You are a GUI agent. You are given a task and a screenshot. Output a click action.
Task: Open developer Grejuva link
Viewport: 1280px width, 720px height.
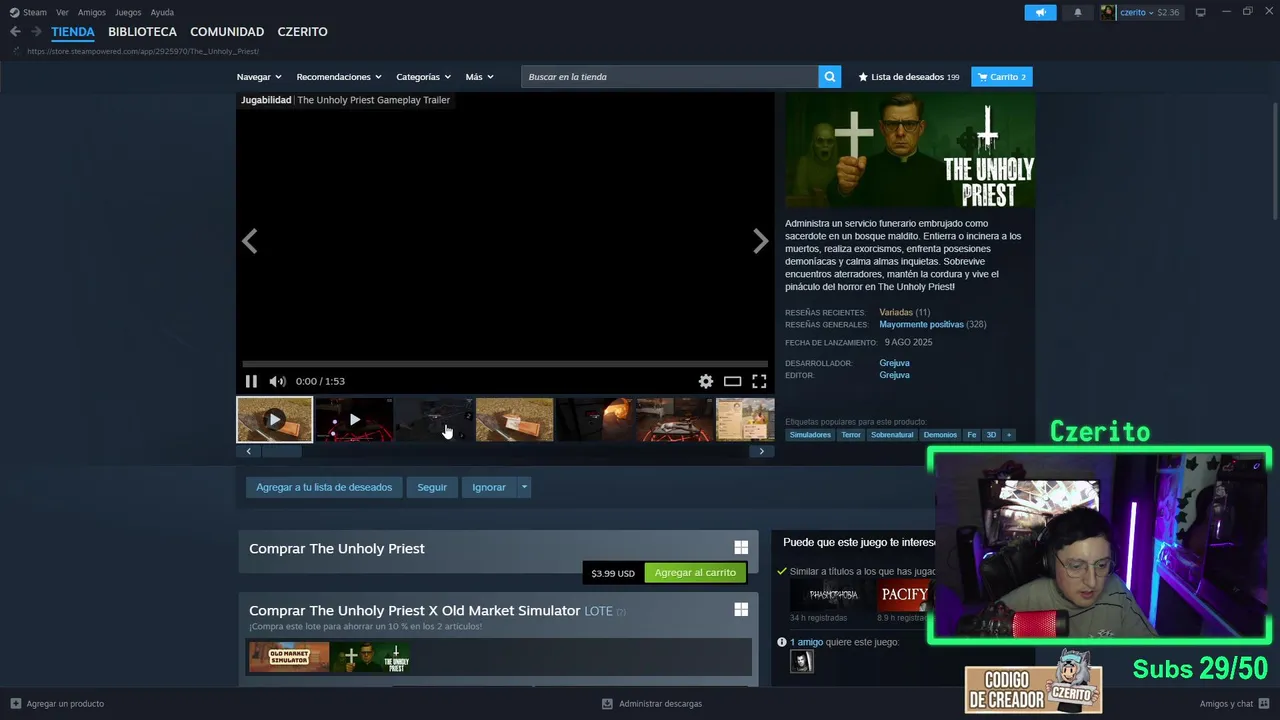(894, 363)
